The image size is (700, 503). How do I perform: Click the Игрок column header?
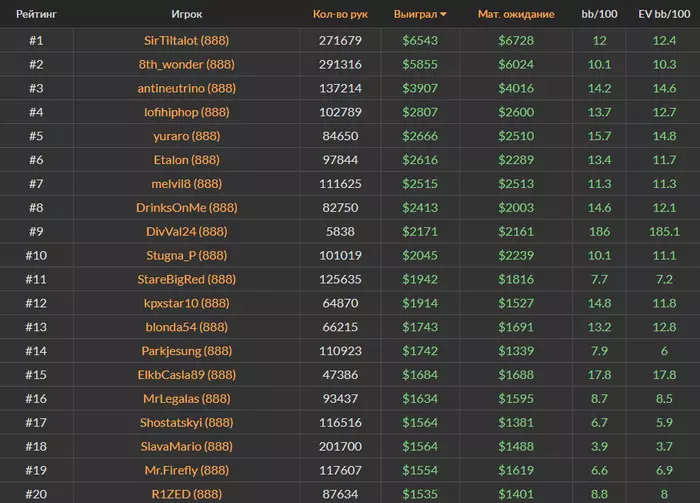coord(187,14)
